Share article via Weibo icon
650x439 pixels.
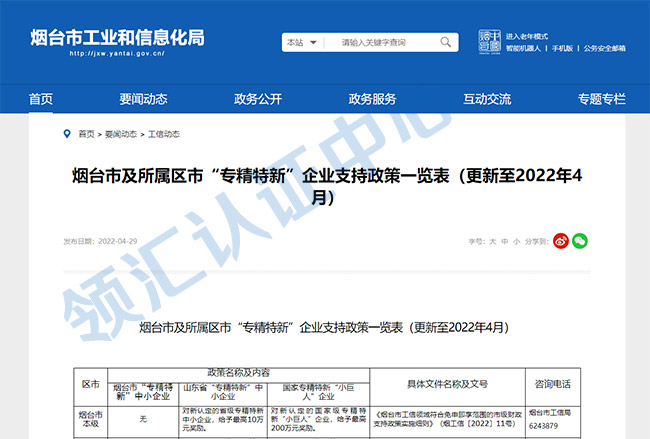pos(560,241)
